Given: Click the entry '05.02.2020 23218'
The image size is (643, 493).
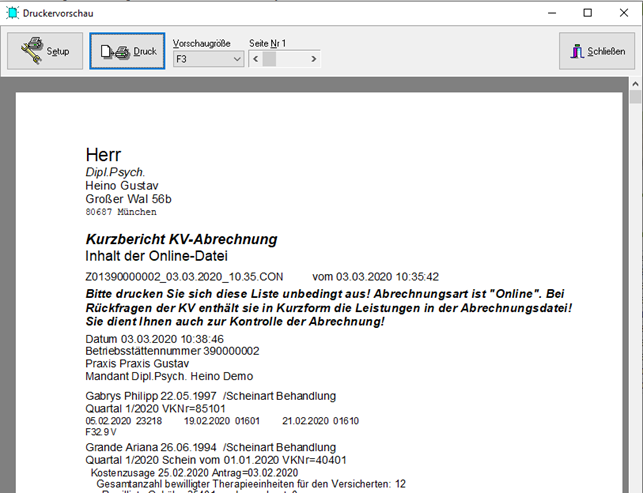Looking at the screenshot, I should tap(123, 421).
